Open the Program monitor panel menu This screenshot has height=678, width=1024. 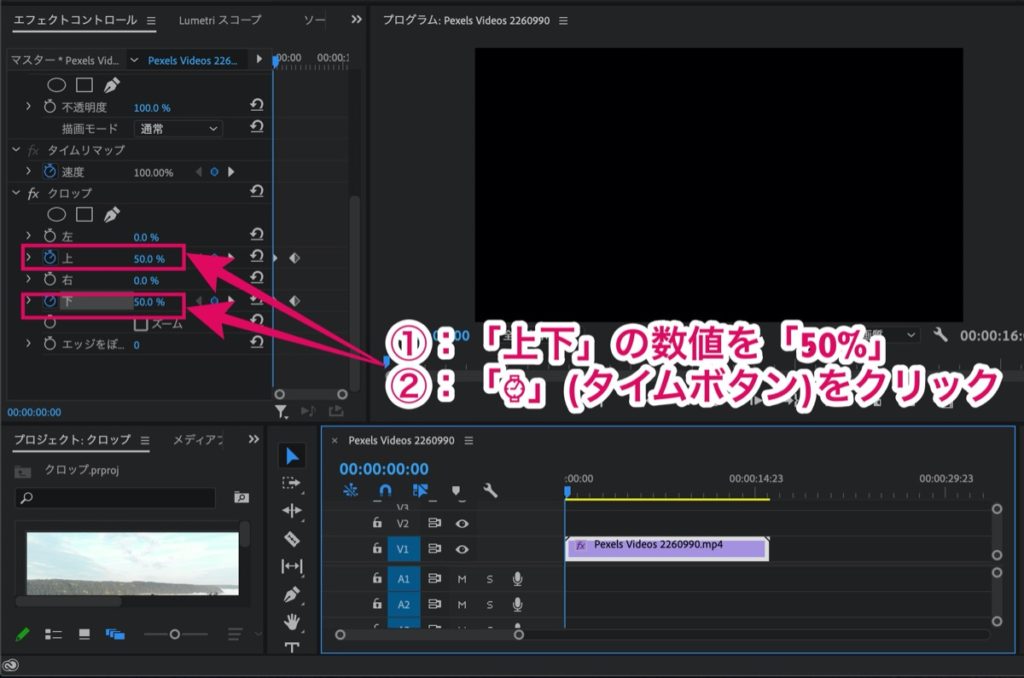(x=564, y=21)
